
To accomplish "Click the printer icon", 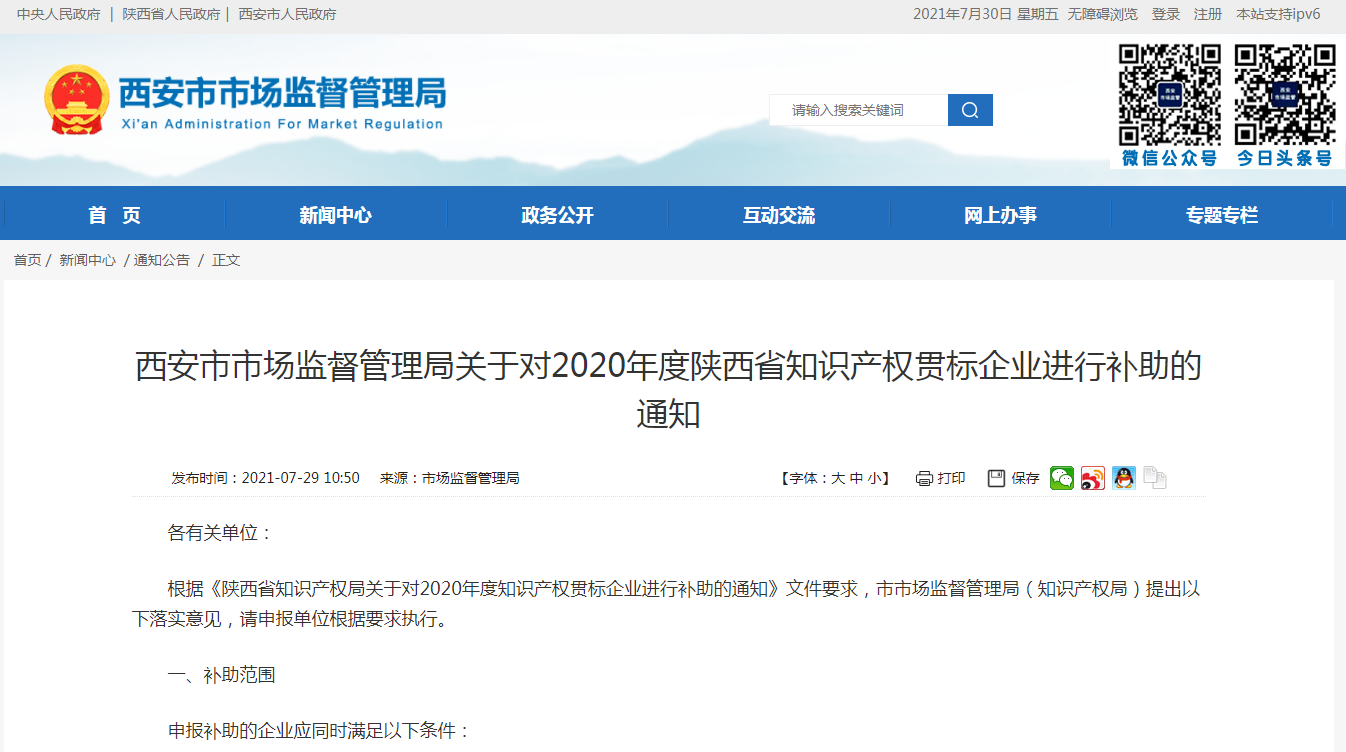I will (924, 478).
